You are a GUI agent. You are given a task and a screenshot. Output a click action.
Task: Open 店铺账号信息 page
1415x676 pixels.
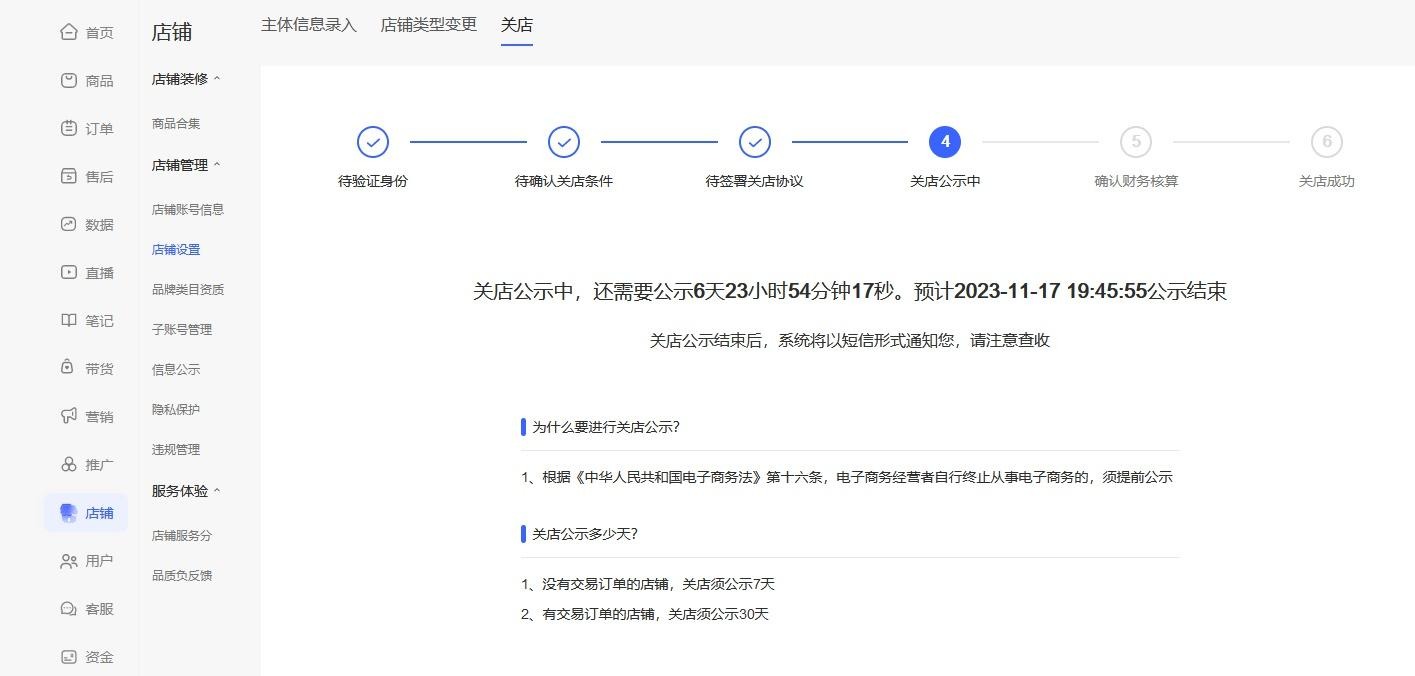pyautogui.click(x=188, y=210)
